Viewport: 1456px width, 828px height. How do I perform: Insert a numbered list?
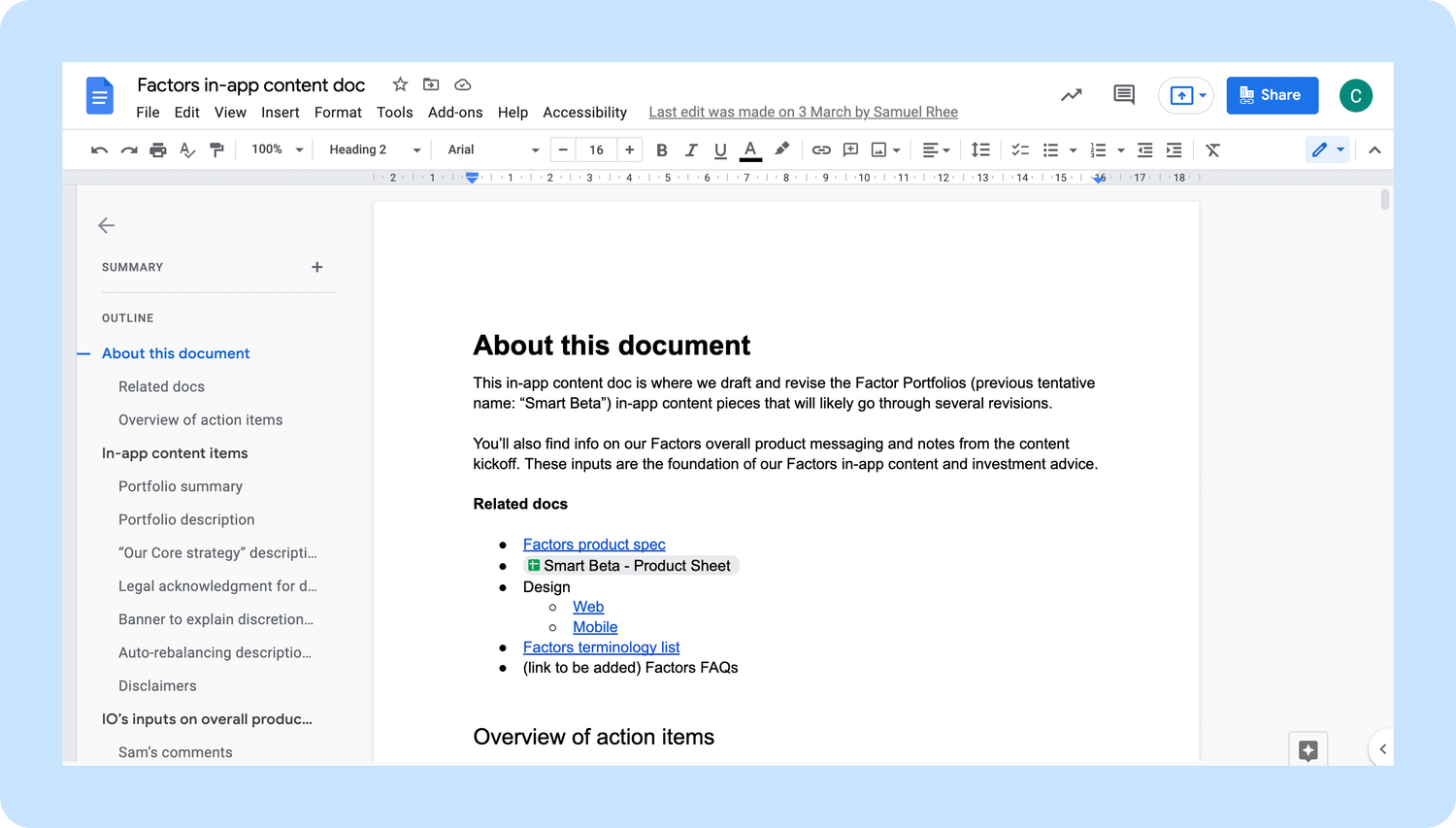pyautogui.click(x=1098, y=149)
